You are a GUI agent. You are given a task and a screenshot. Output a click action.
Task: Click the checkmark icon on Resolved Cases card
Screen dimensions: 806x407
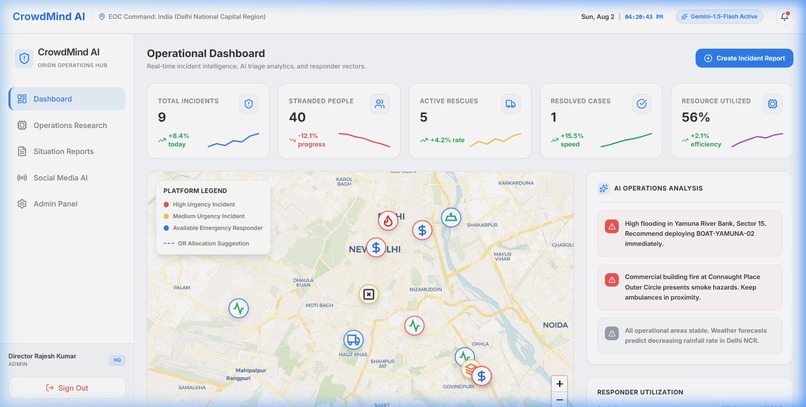point(642,104)
